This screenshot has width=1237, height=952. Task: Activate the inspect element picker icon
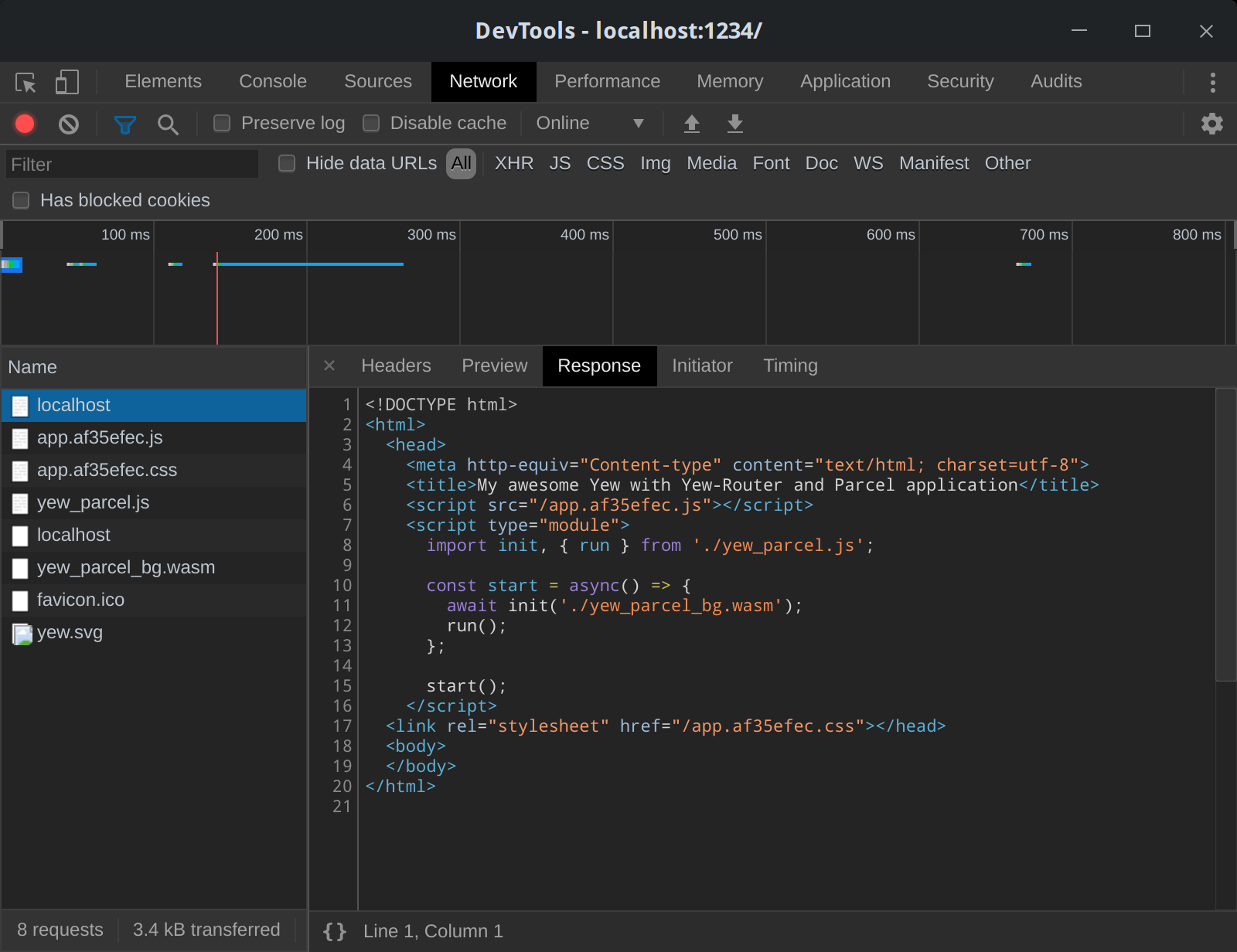tap(26, 82)
